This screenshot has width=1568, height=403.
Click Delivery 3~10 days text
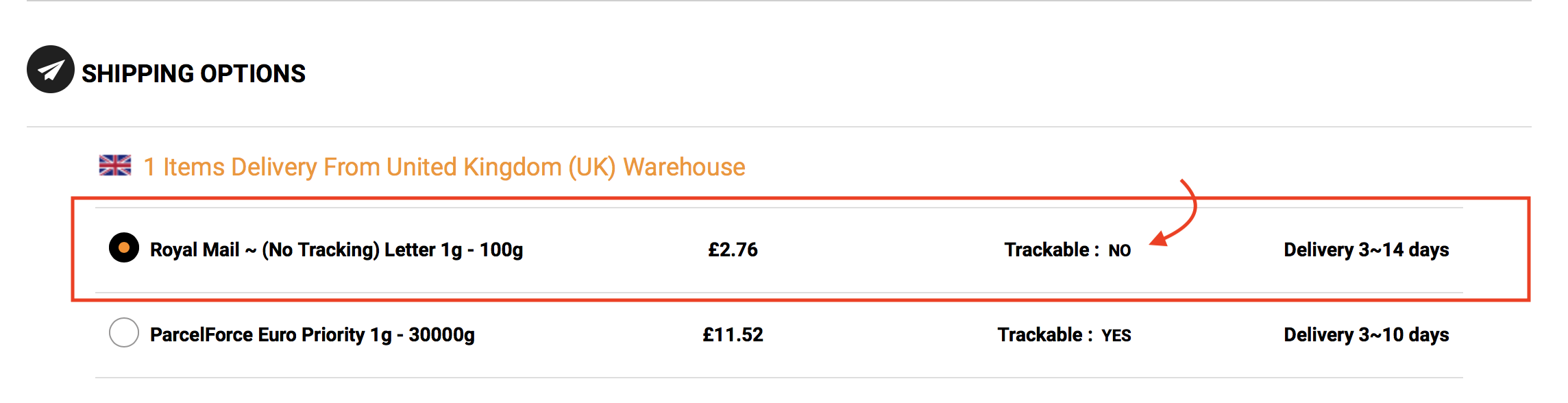[1367, 334]
